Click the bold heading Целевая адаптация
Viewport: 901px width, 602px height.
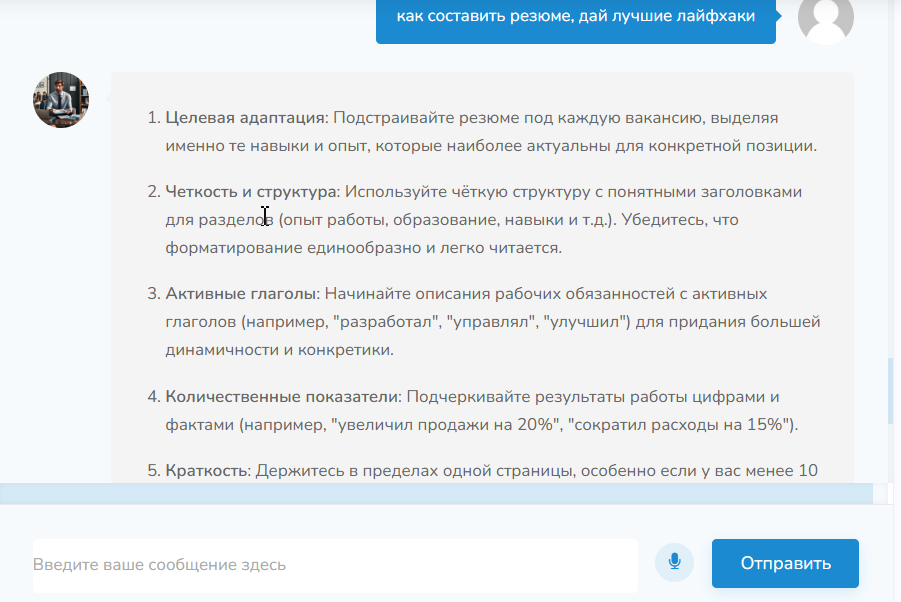coord(245,118)
